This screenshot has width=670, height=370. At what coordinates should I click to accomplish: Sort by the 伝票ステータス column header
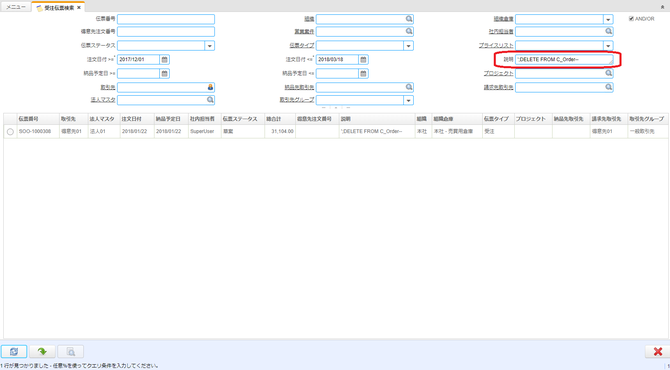(x=242, y=119)
